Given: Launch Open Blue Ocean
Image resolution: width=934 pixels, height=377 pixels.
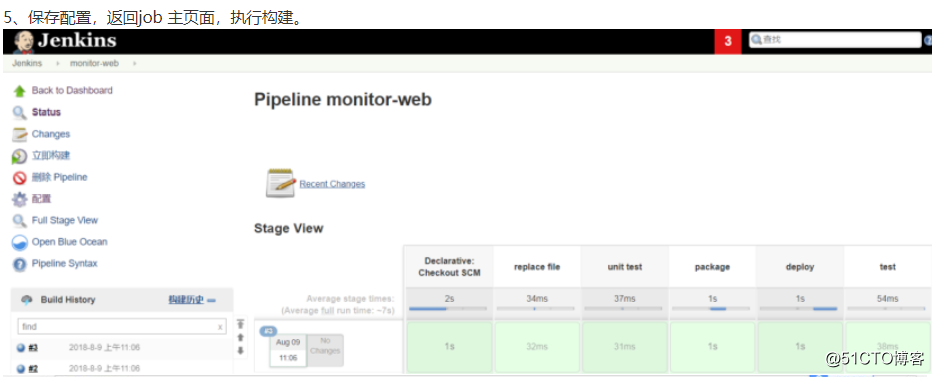Looking at the screenshot, I should (x=70, y=242).
